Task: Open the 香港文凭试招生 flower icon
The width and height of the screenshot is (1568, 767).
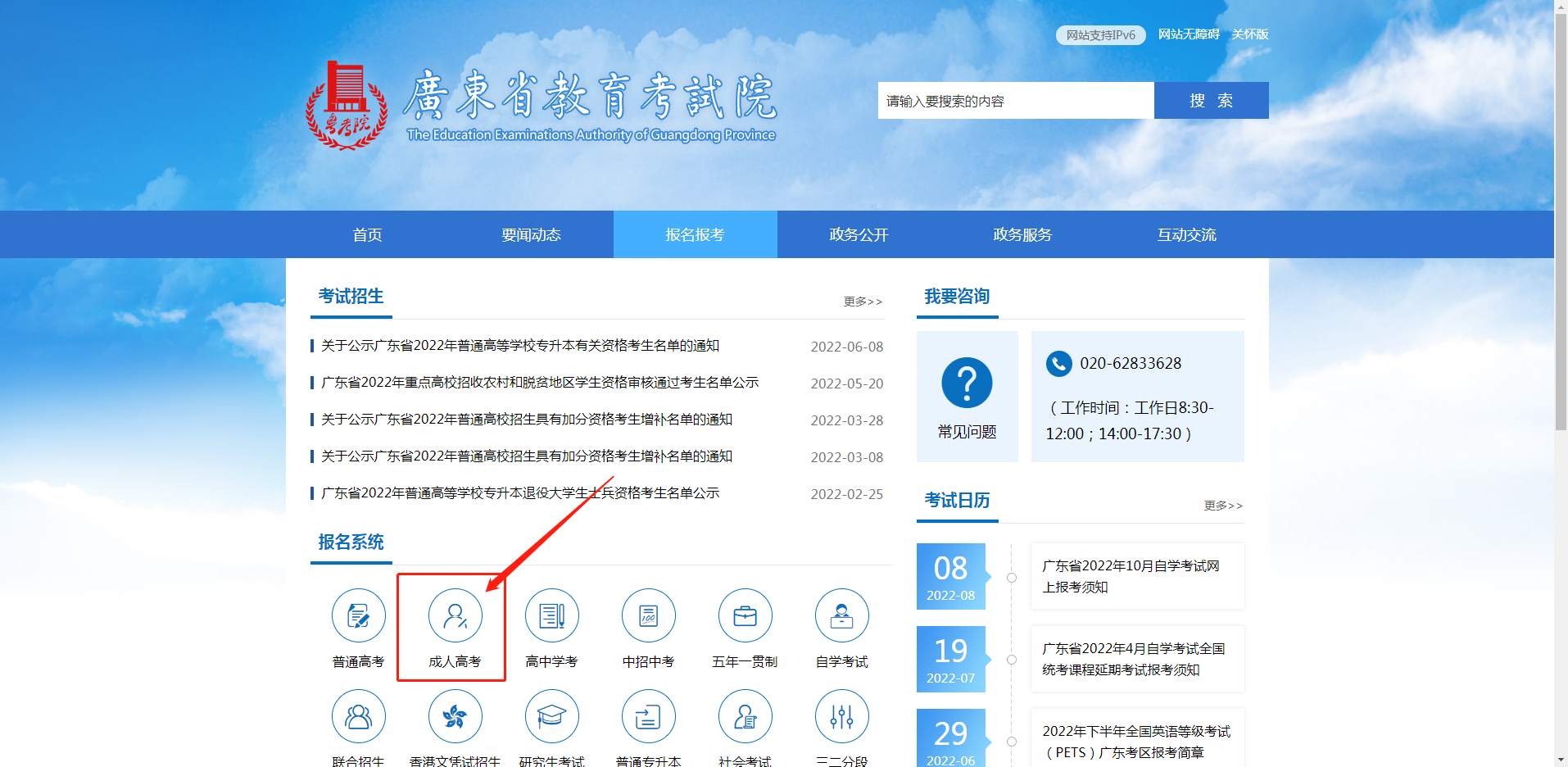Action: 455,716
